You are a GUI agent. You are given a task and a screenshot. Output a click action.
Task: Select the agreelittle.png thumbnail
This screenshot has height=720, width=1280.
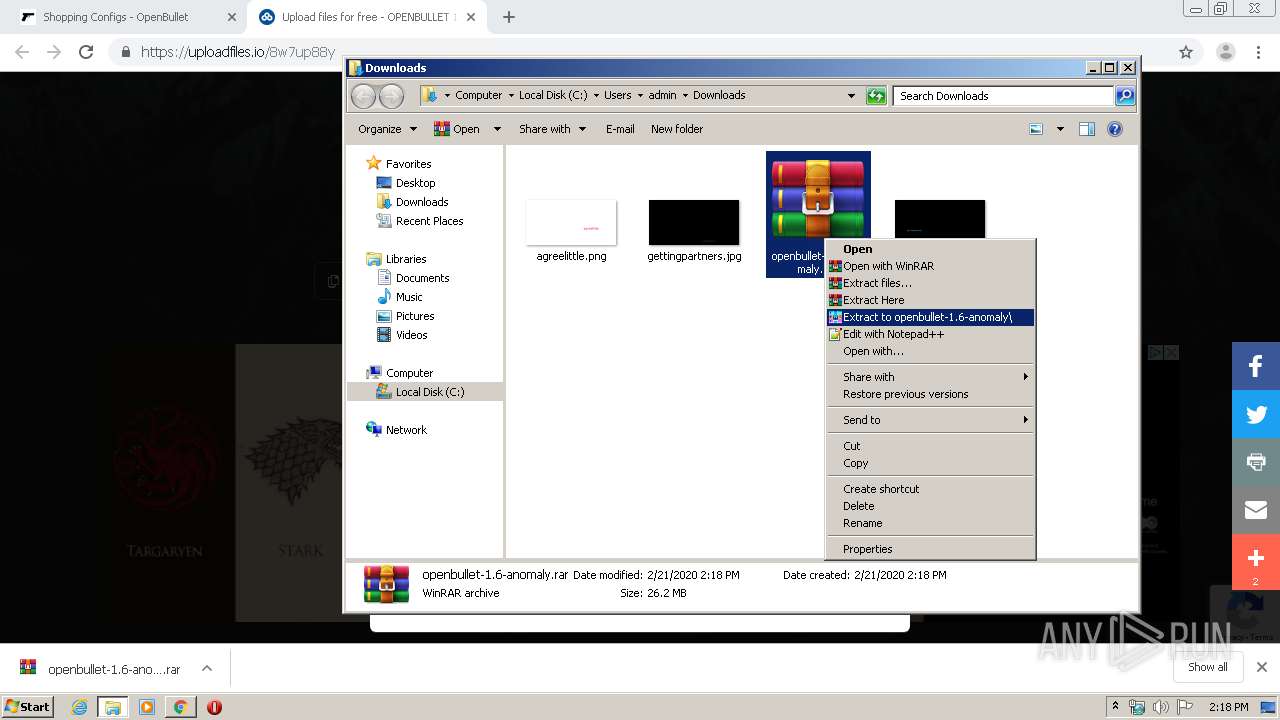571,222
